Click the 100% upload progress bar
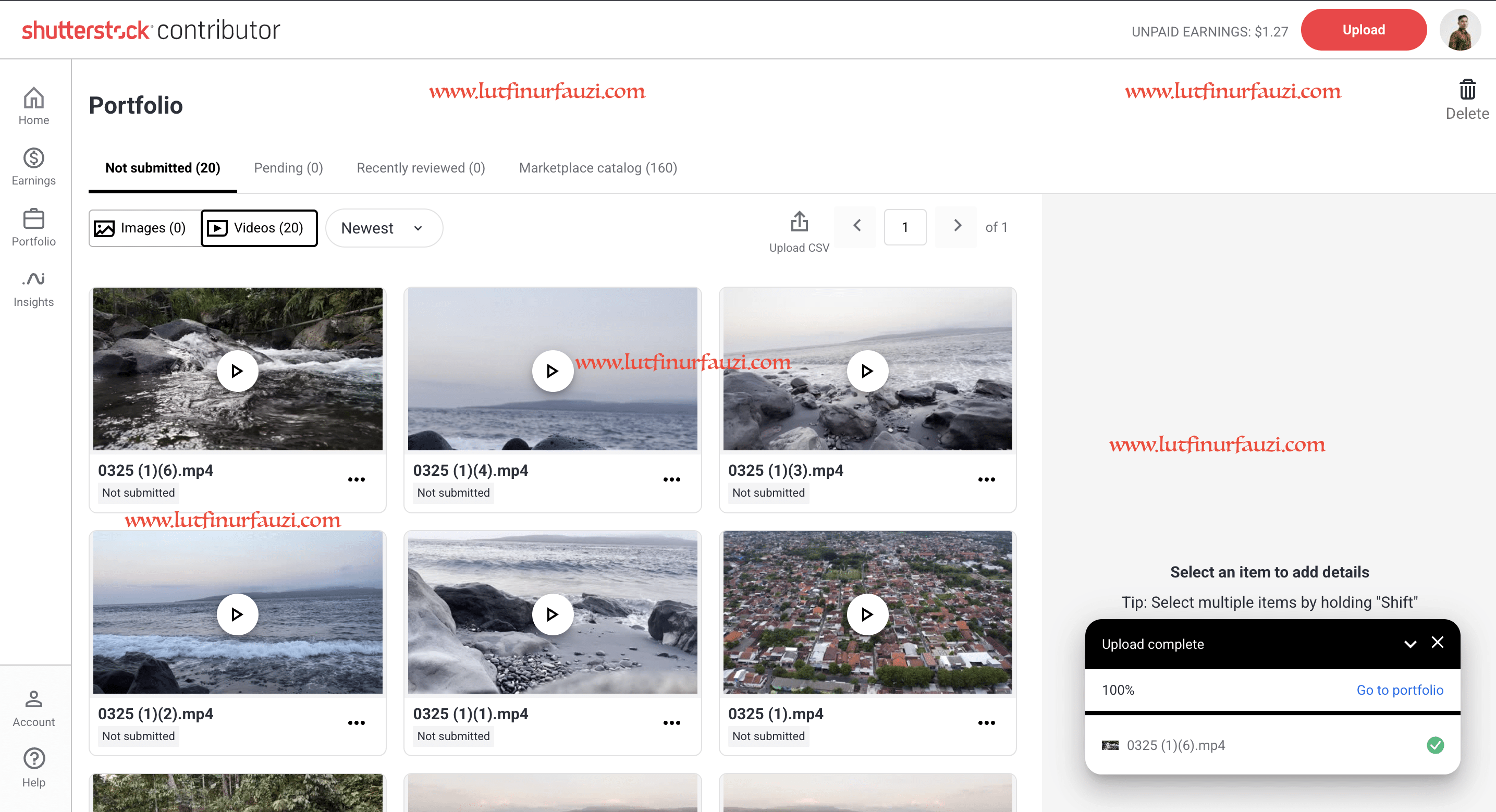1496x812 pixels. [1272, 712]
